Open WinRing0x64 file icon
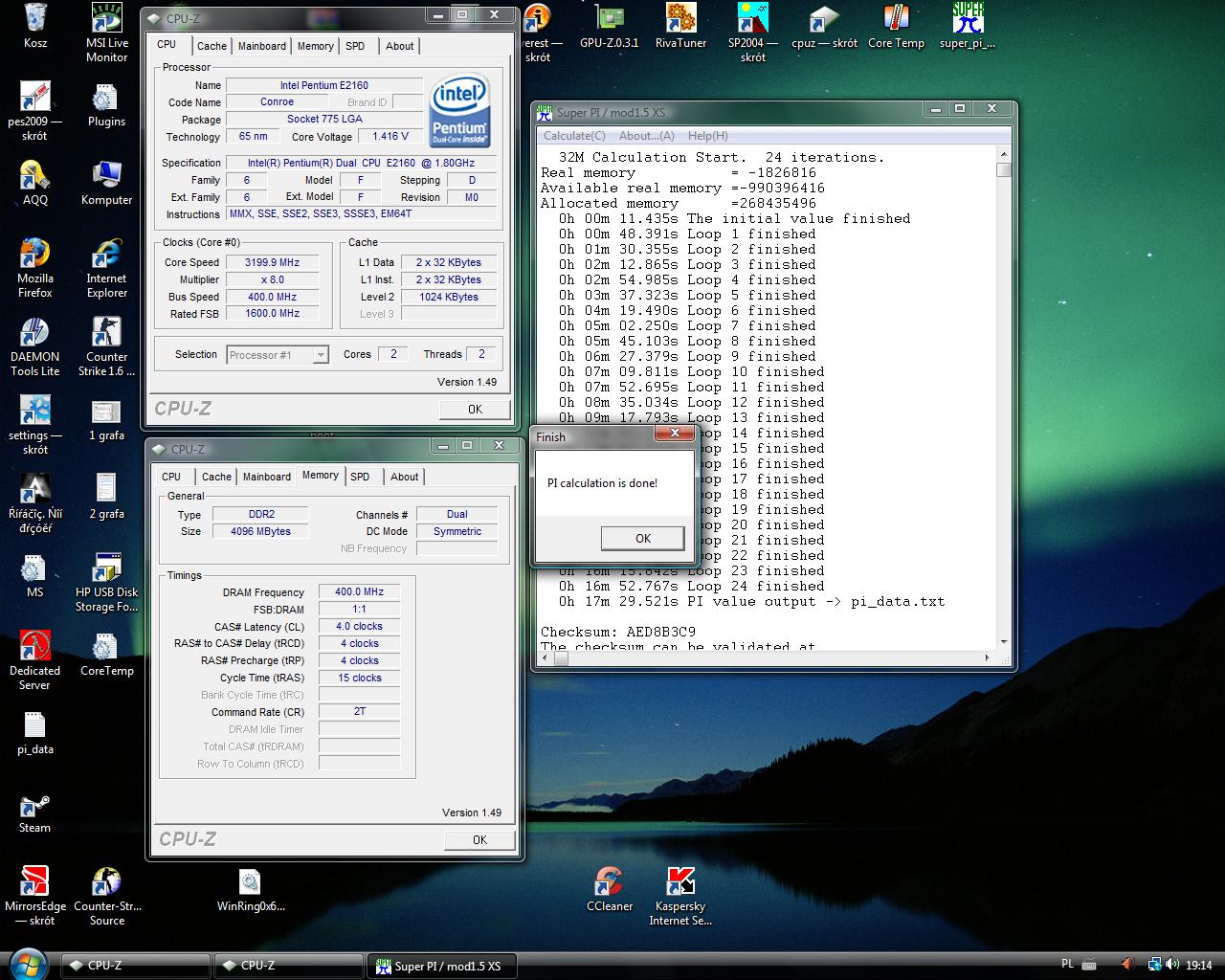Screen dimensions: 1225x980 coord(251,889)
